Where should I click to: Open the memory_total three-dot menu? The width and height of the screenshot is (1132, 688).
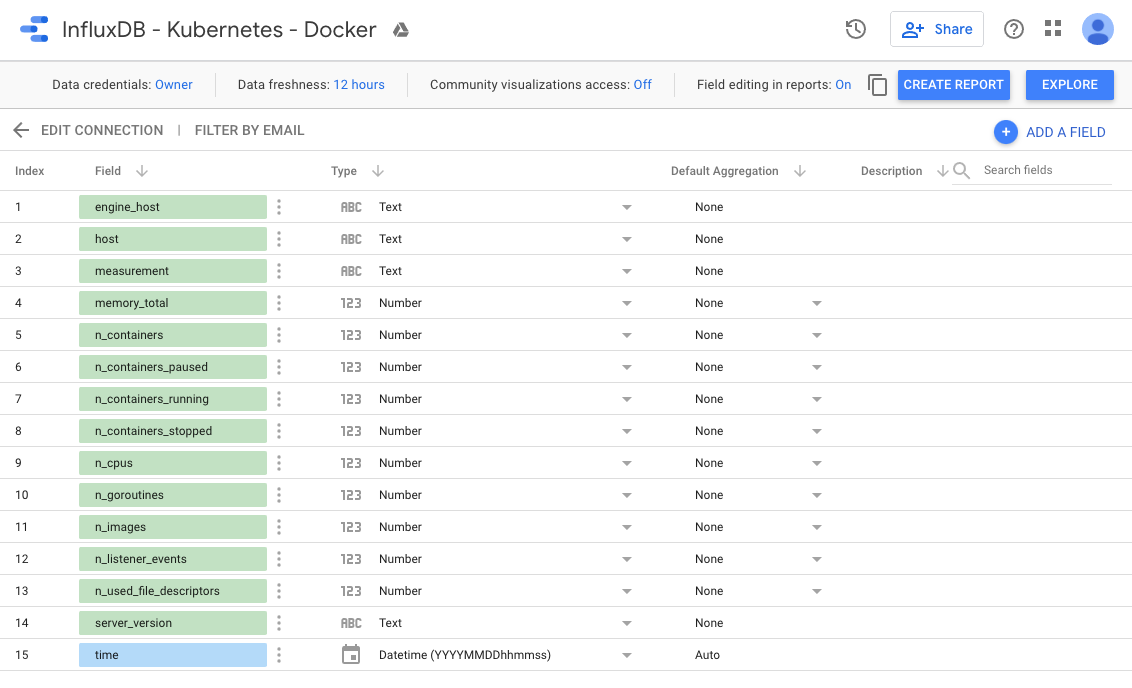point(279,303)
